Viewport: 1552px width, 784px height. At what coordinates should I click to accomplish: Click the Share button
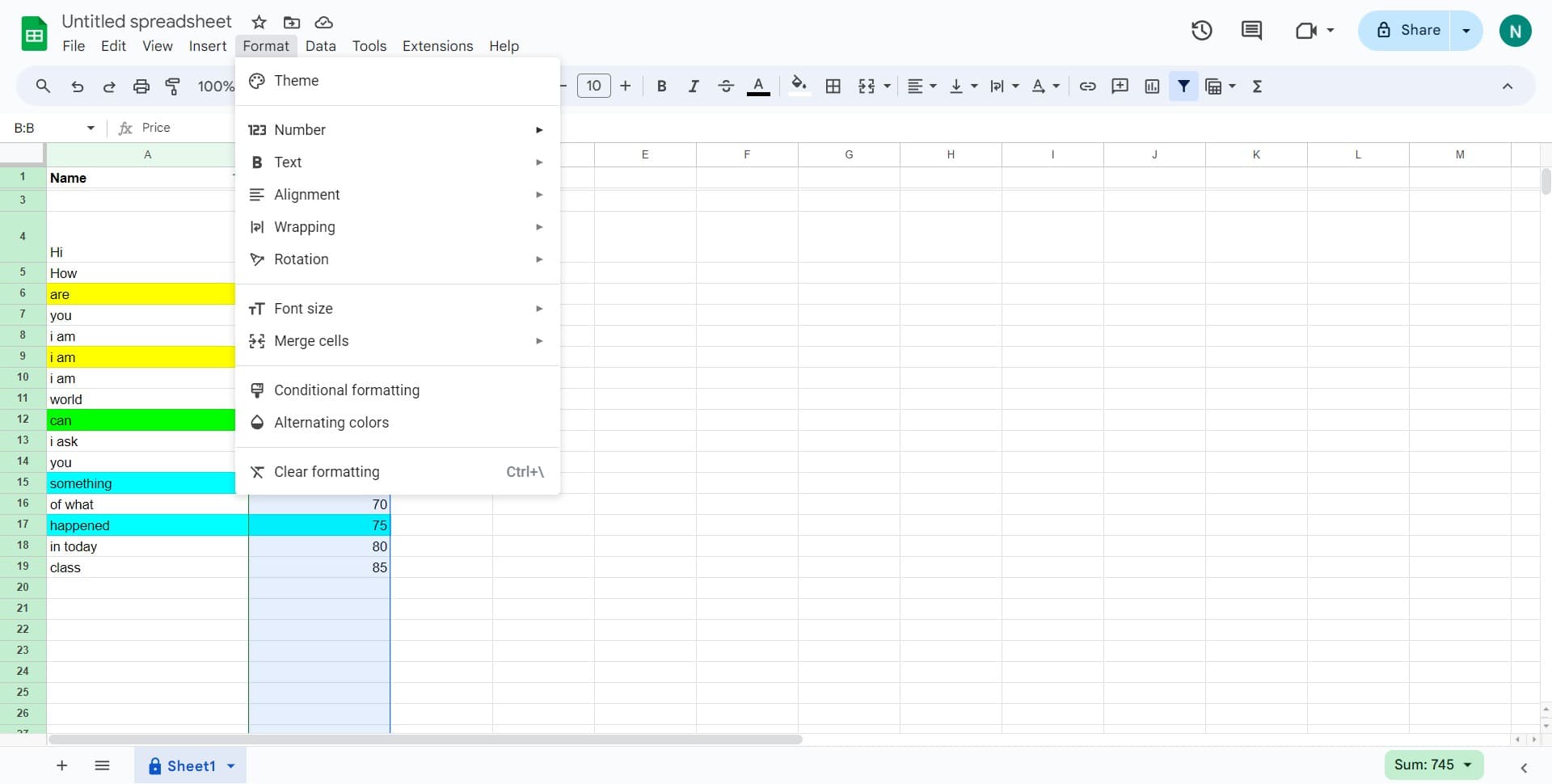coord(1406,31)
